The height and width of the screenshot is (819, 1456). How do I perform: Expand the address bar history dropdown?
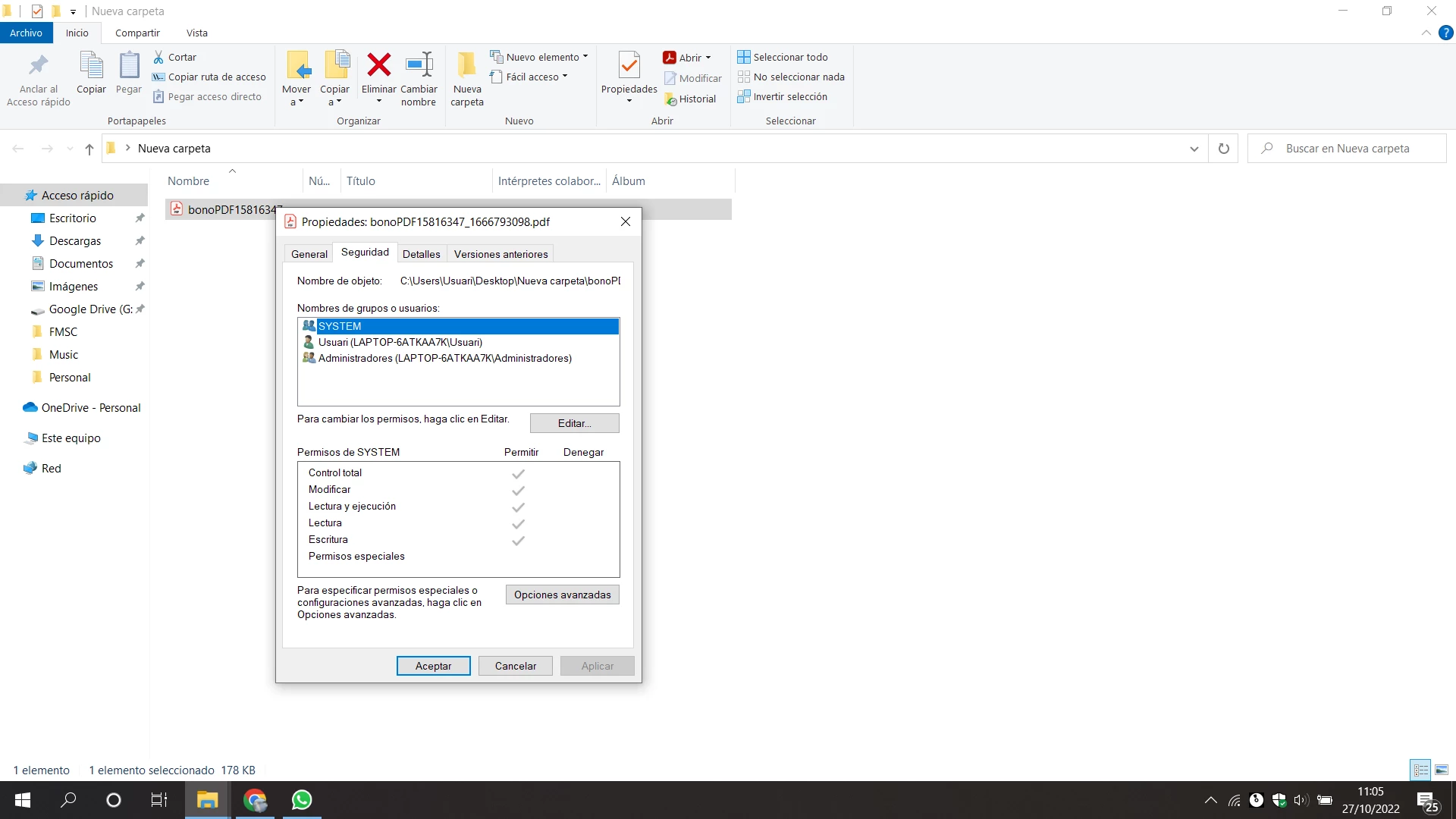coord(1194,149)
